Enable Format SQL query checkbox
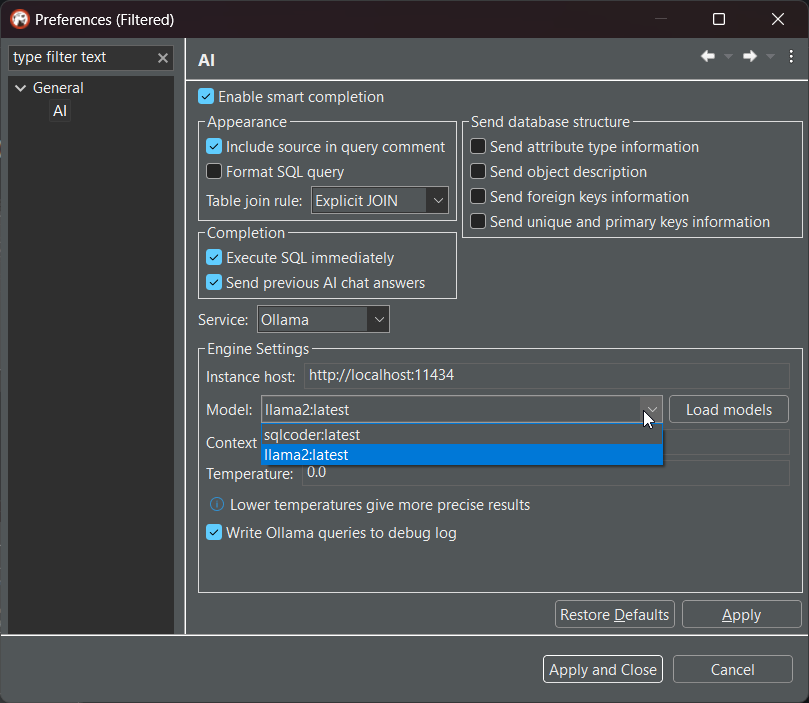The image size is (809, 703). point(214,172)
